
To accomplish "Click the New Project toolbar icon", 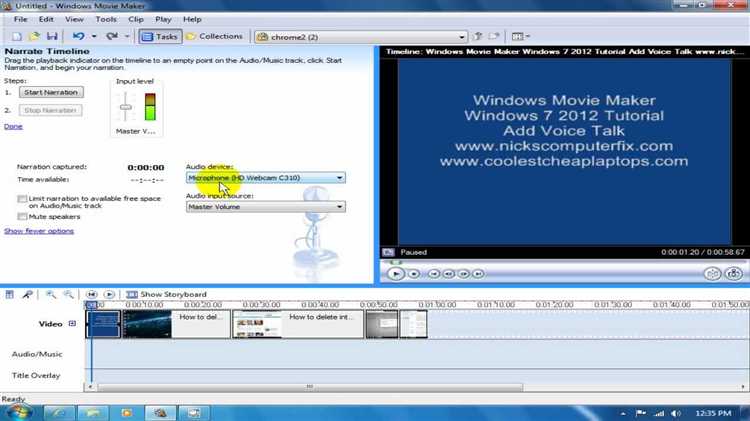I will point(16,36).
